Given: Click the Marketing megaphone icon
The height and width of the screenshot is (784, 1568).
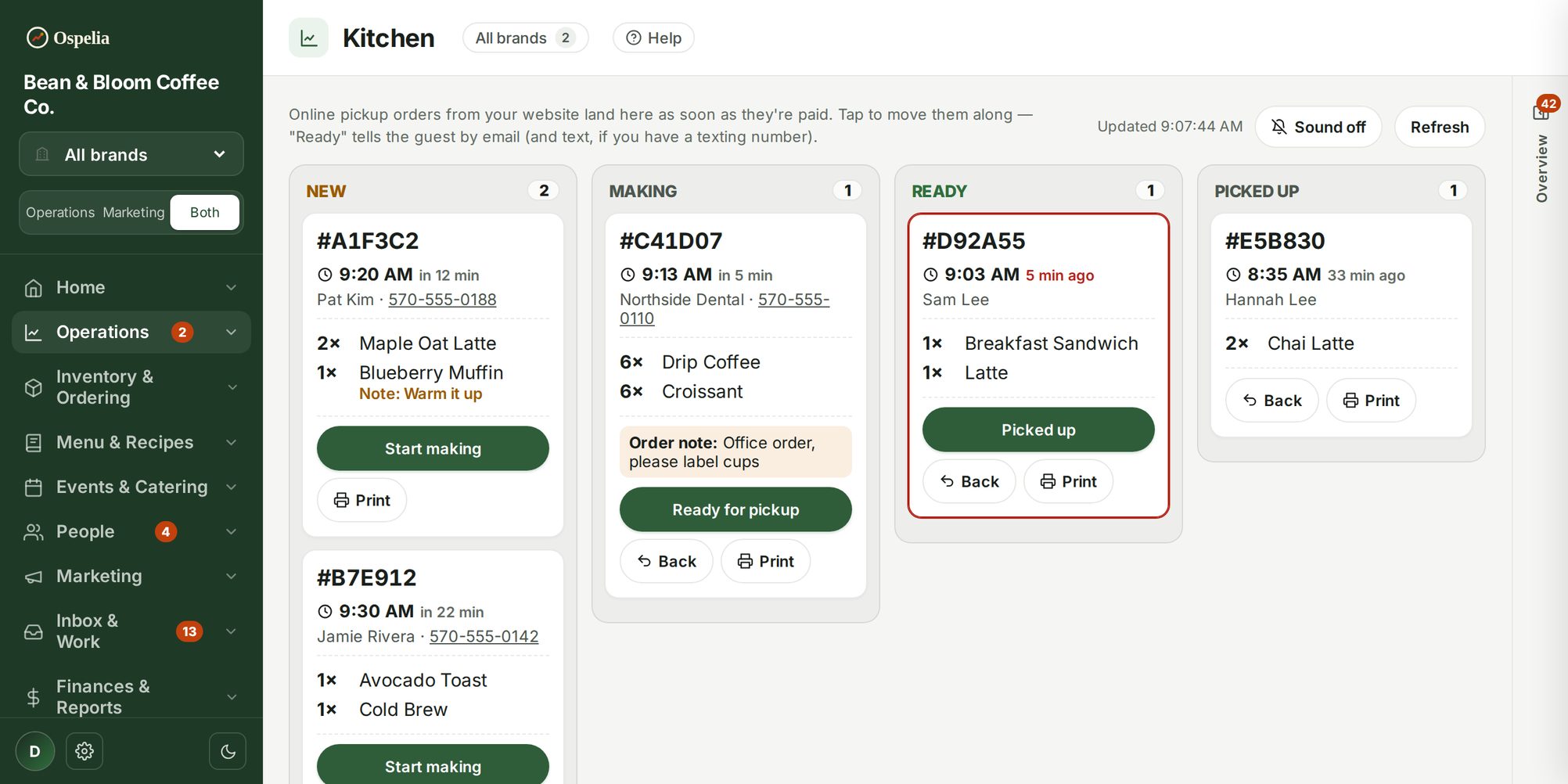Looking at the screenshot, I should 33,577.
